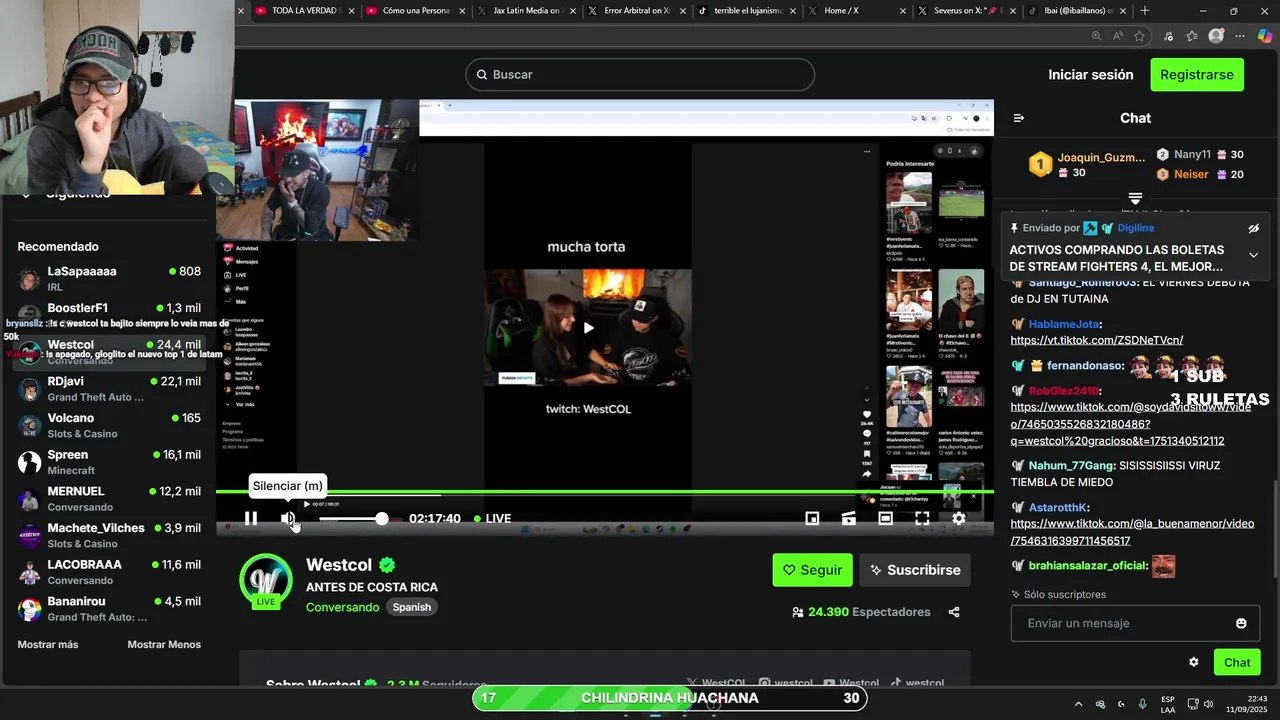Open the RDjavi recommended channel
This screenshot has width=1280, height=720.
click(x=108, y=389)
